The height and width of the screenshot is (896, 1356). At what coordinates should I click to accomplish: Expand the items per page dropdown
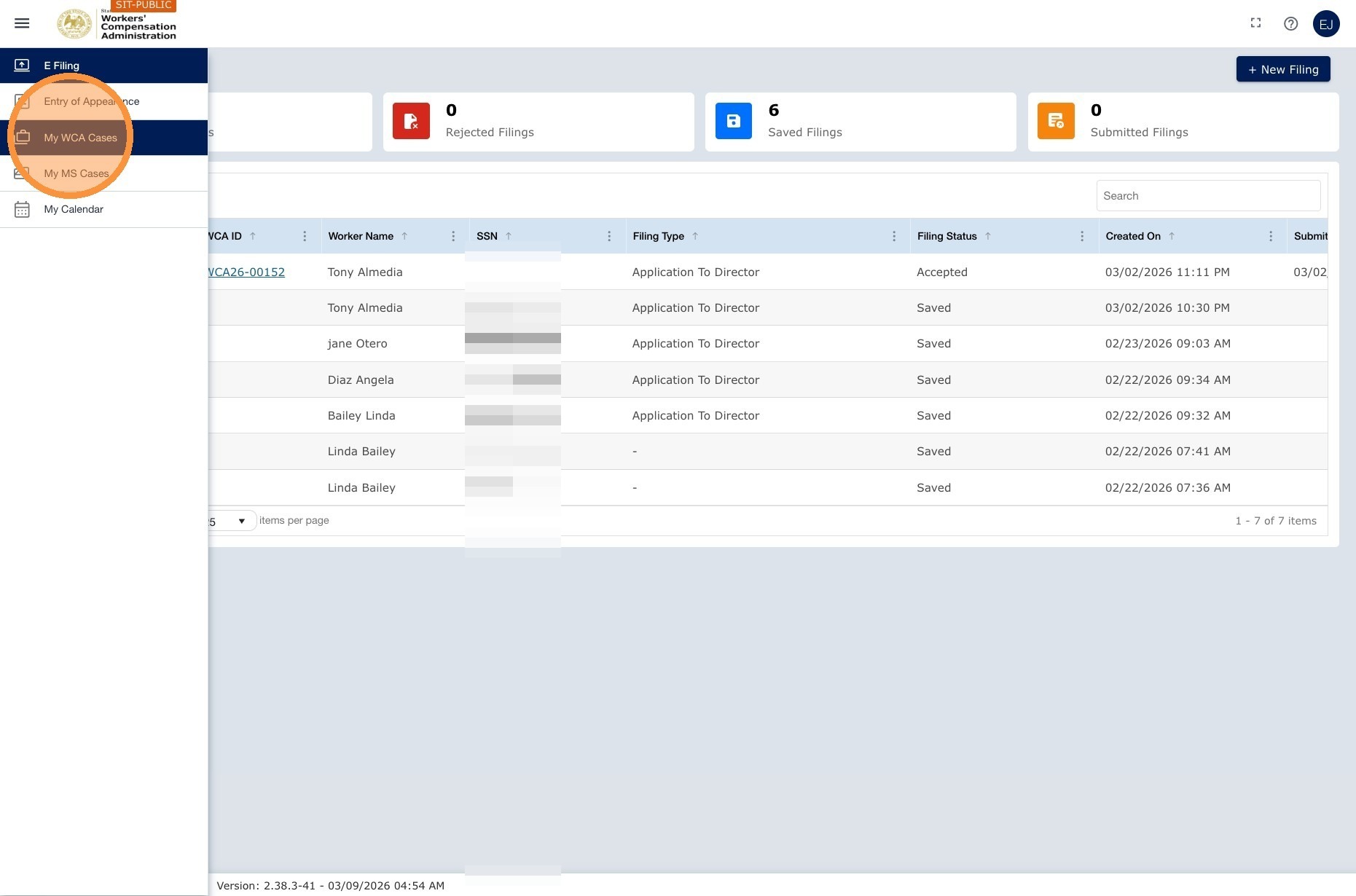231,521
